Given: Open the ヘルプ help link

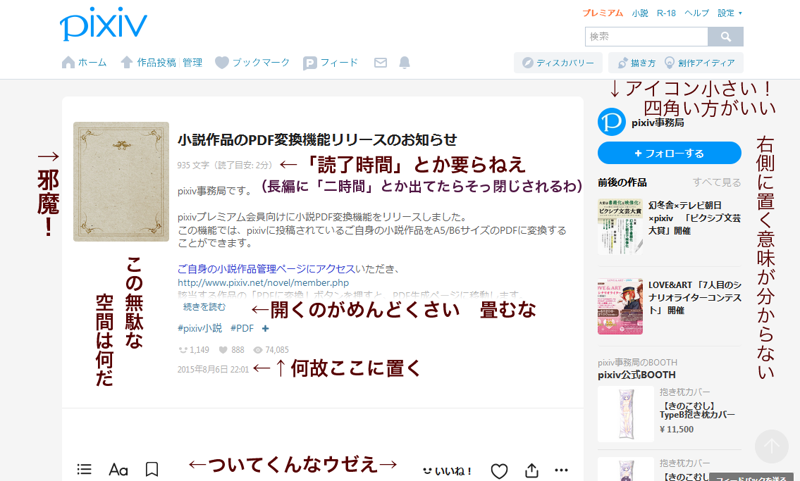Looking at the screenshot, I should (x=696, y=13).
